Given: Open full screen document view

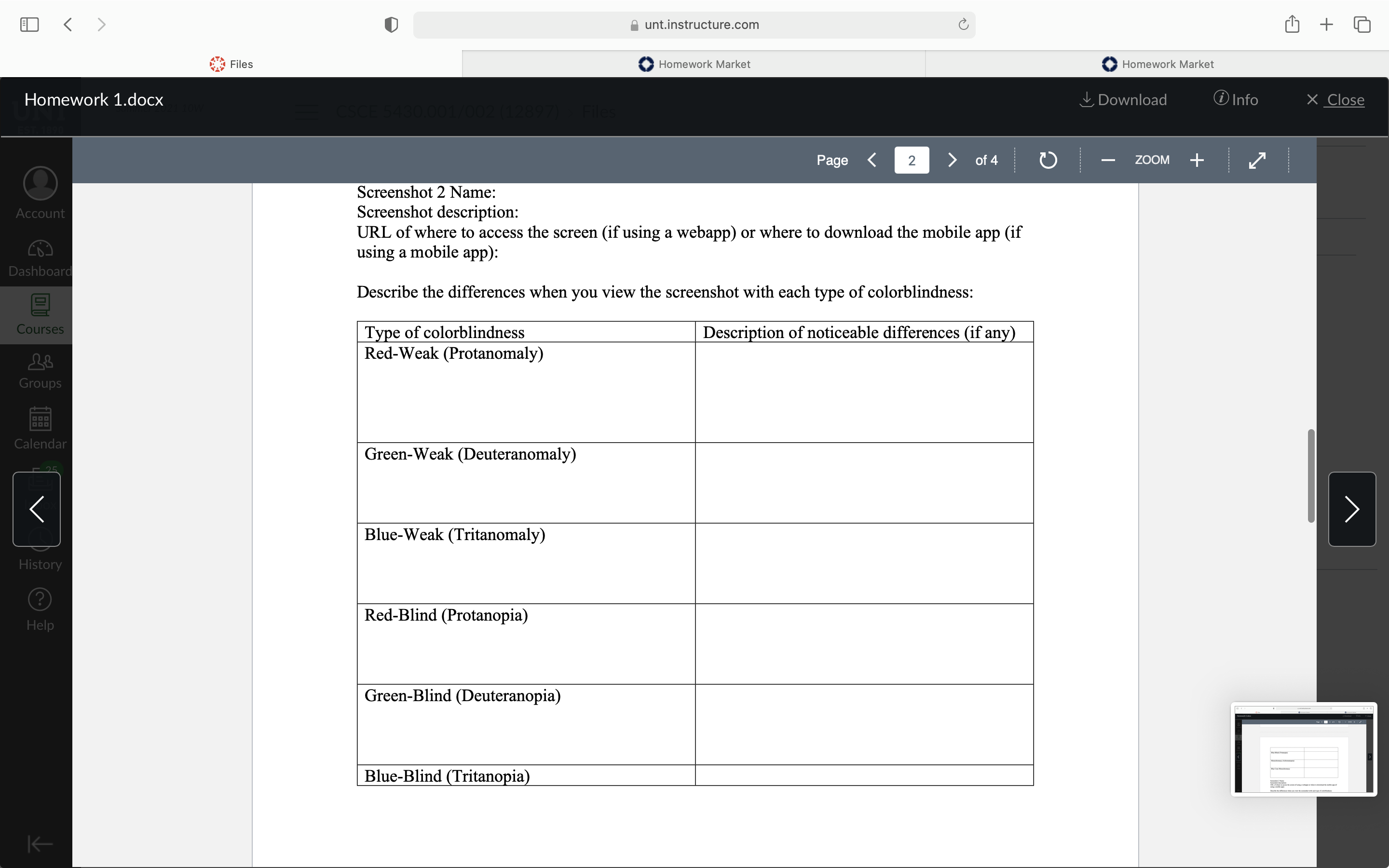Looking at the screenshot, I should tap(1257, 160).
